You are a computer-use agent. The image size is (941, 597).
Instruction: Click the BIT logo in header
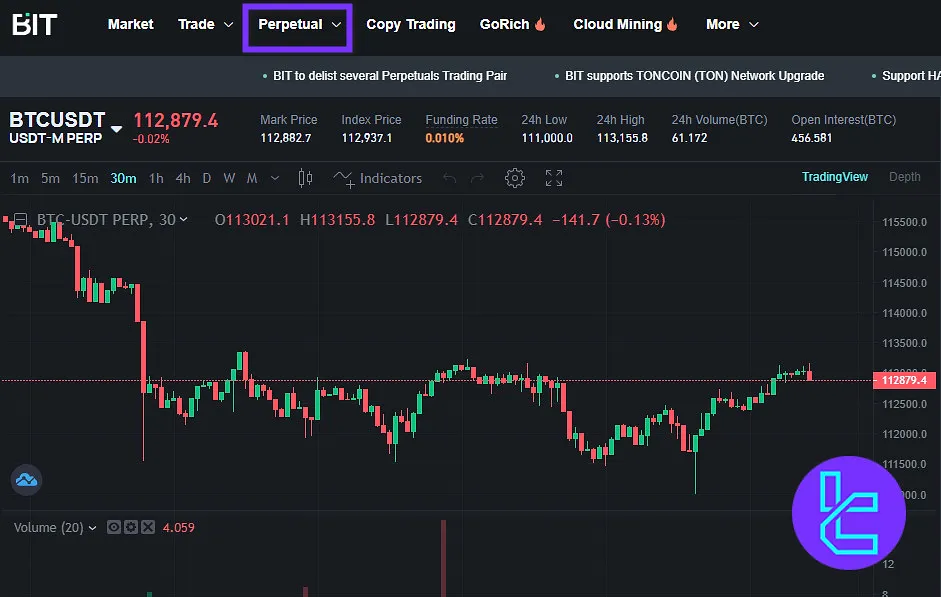tap(34, 24)
